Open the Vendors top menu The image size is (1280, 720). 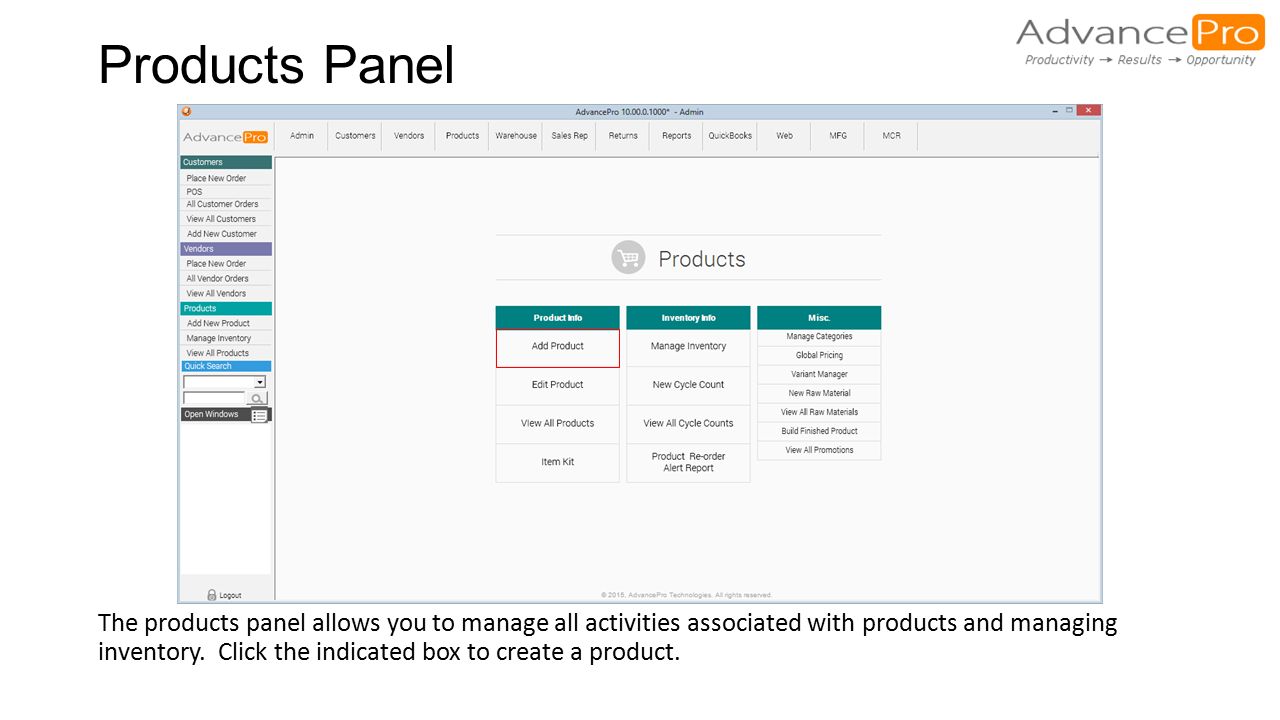[409, 136]
